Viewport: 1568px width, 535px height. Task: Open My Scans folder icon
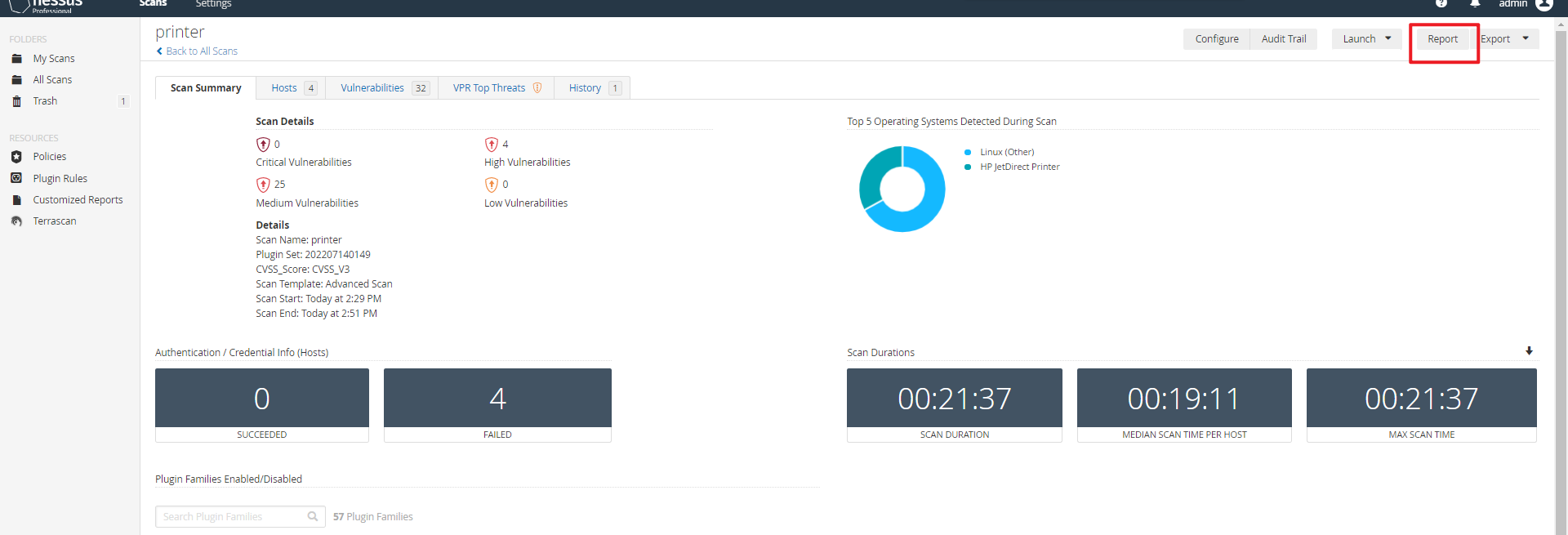click(16, 59)
